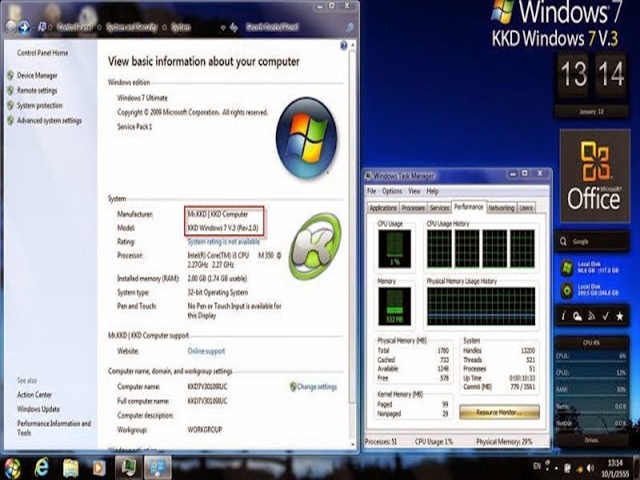The width and height of the screenshot is (640, 480).
Task: Switch to the Services tab
Action: [x=439, y=208]
